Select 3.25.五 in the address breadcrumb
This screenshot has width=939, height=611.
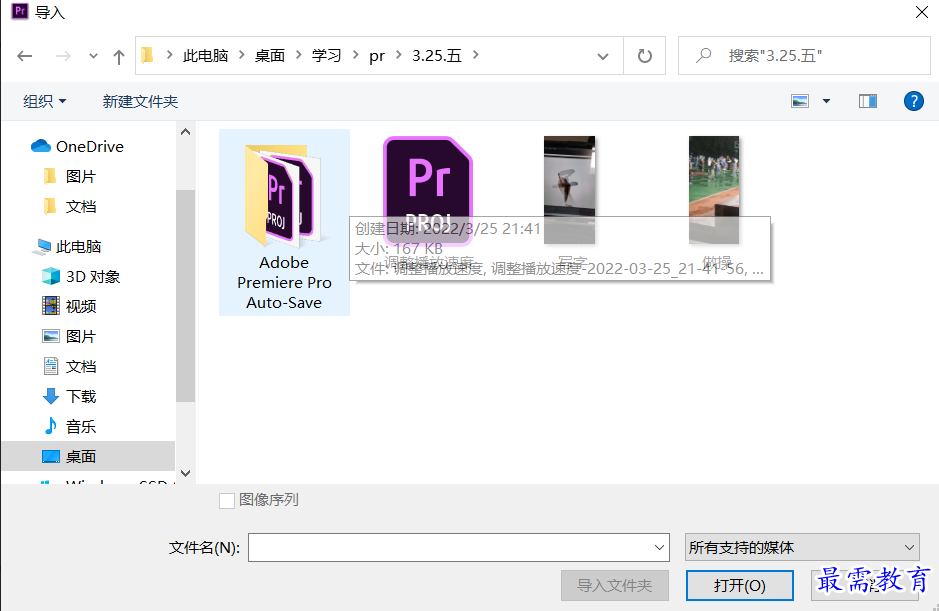[437, 56]
